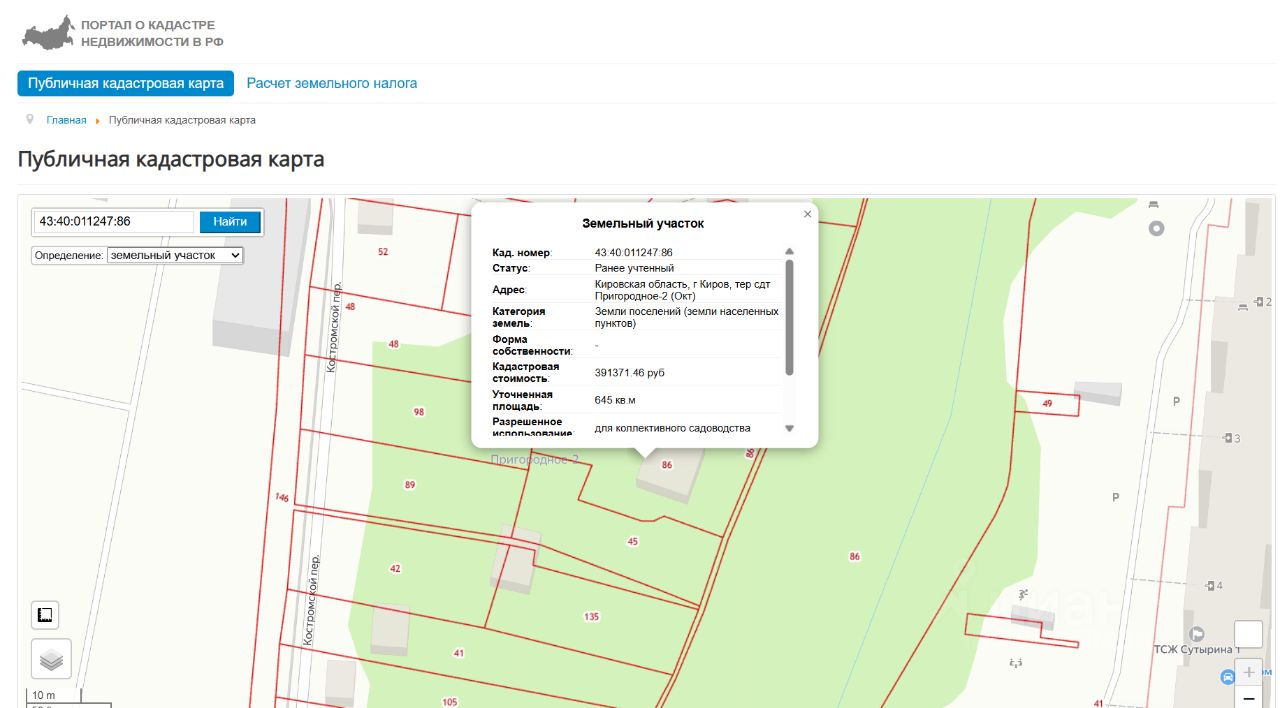Click parcel number 135 on map

click(592, 617)
